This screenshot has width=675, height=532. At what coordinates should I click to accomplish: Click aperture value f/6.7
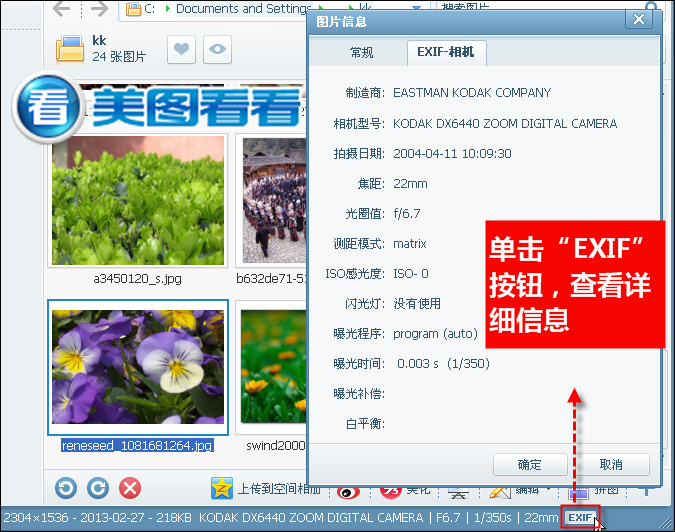tap(407, 213)
